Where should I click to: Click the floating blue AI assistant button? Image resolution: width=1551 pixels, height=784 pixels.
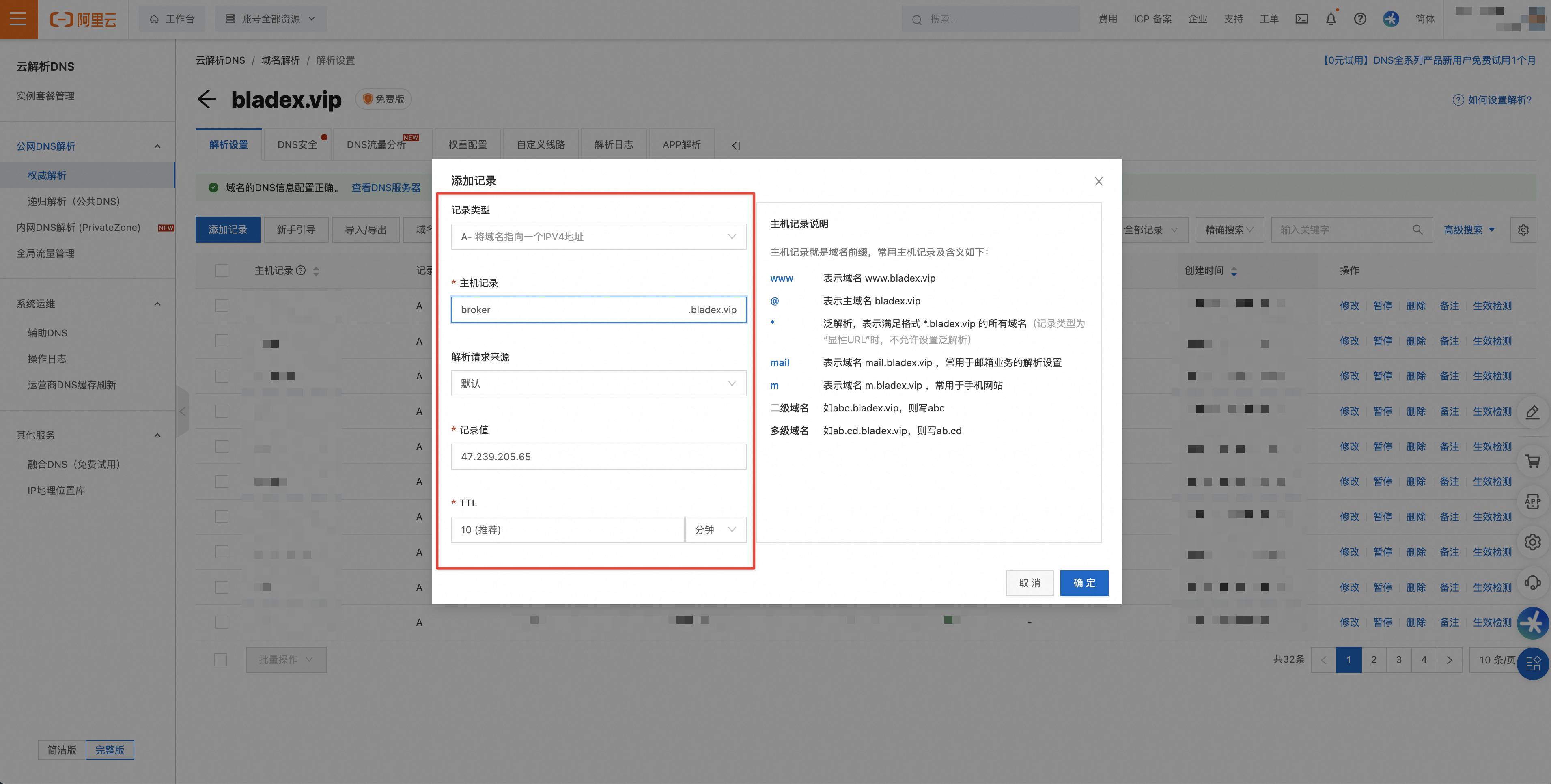coord(1532,622)
